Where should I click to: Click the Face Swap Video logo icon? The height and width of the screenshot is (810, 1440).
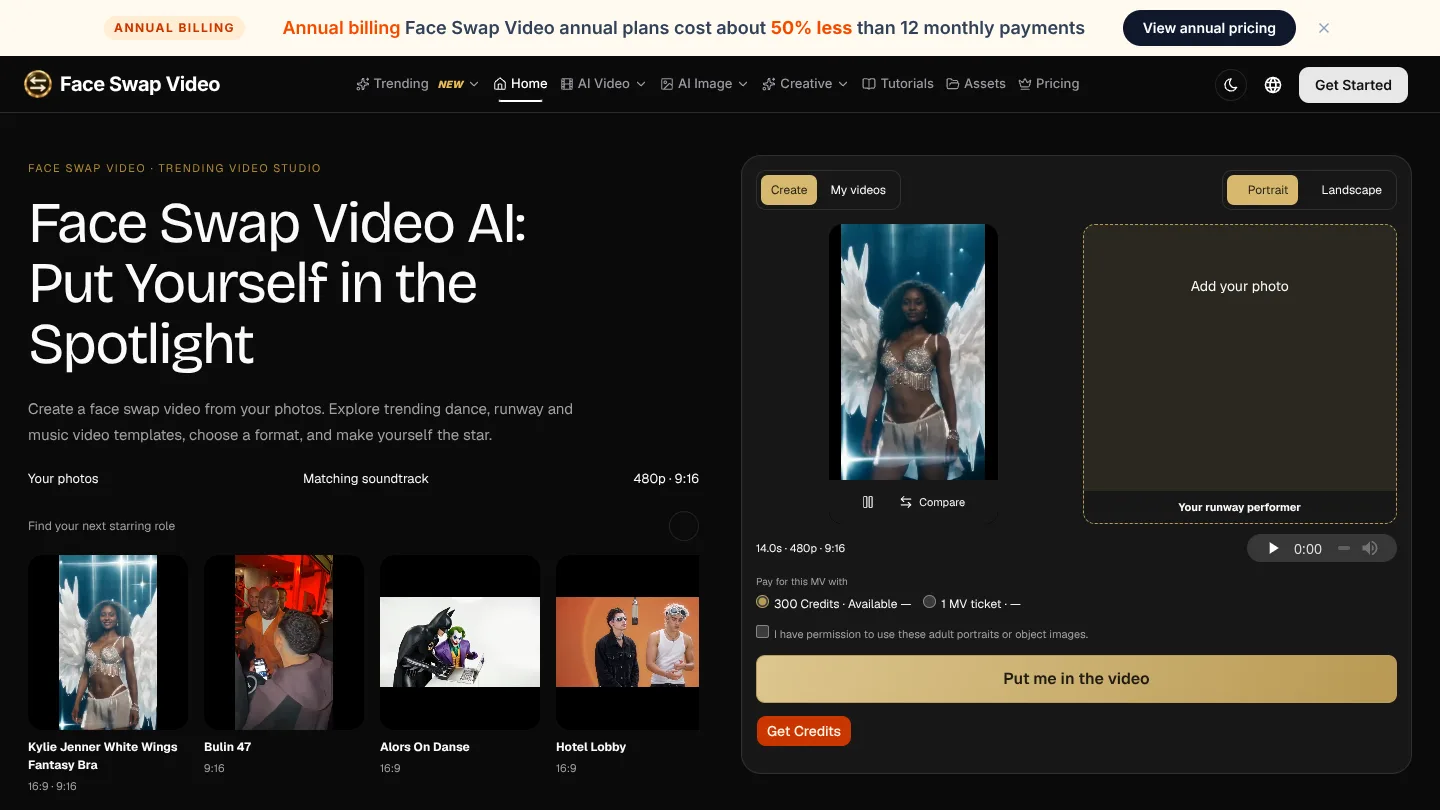38,84
